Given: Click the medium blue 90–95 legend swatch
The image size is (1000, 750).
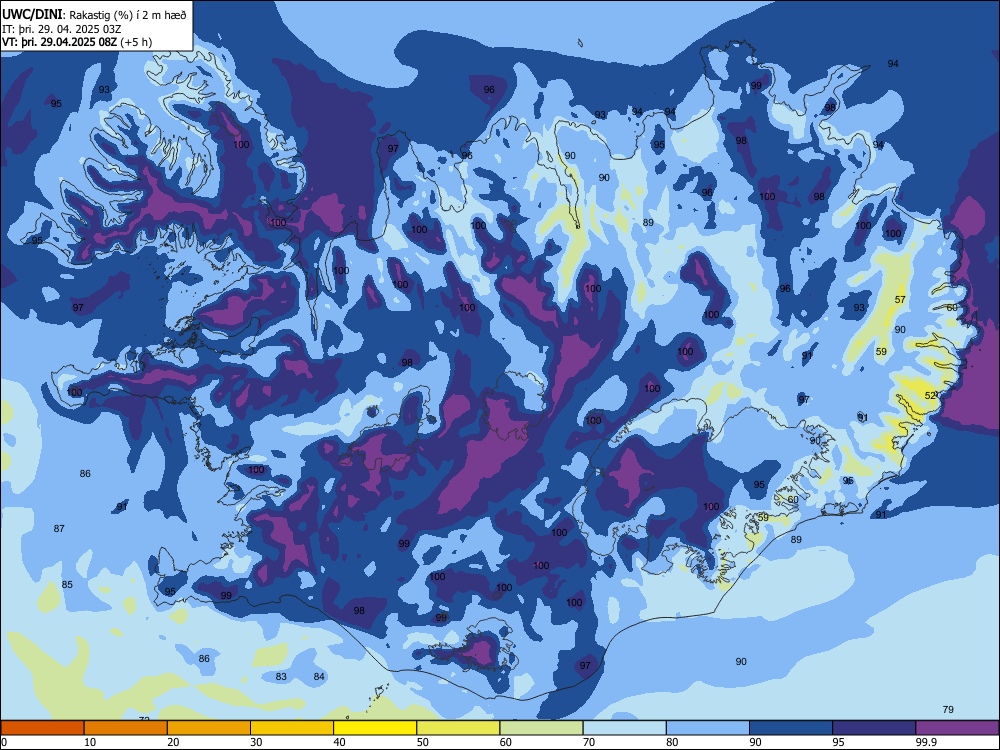Looking at the screenshot, I should 791,728.
